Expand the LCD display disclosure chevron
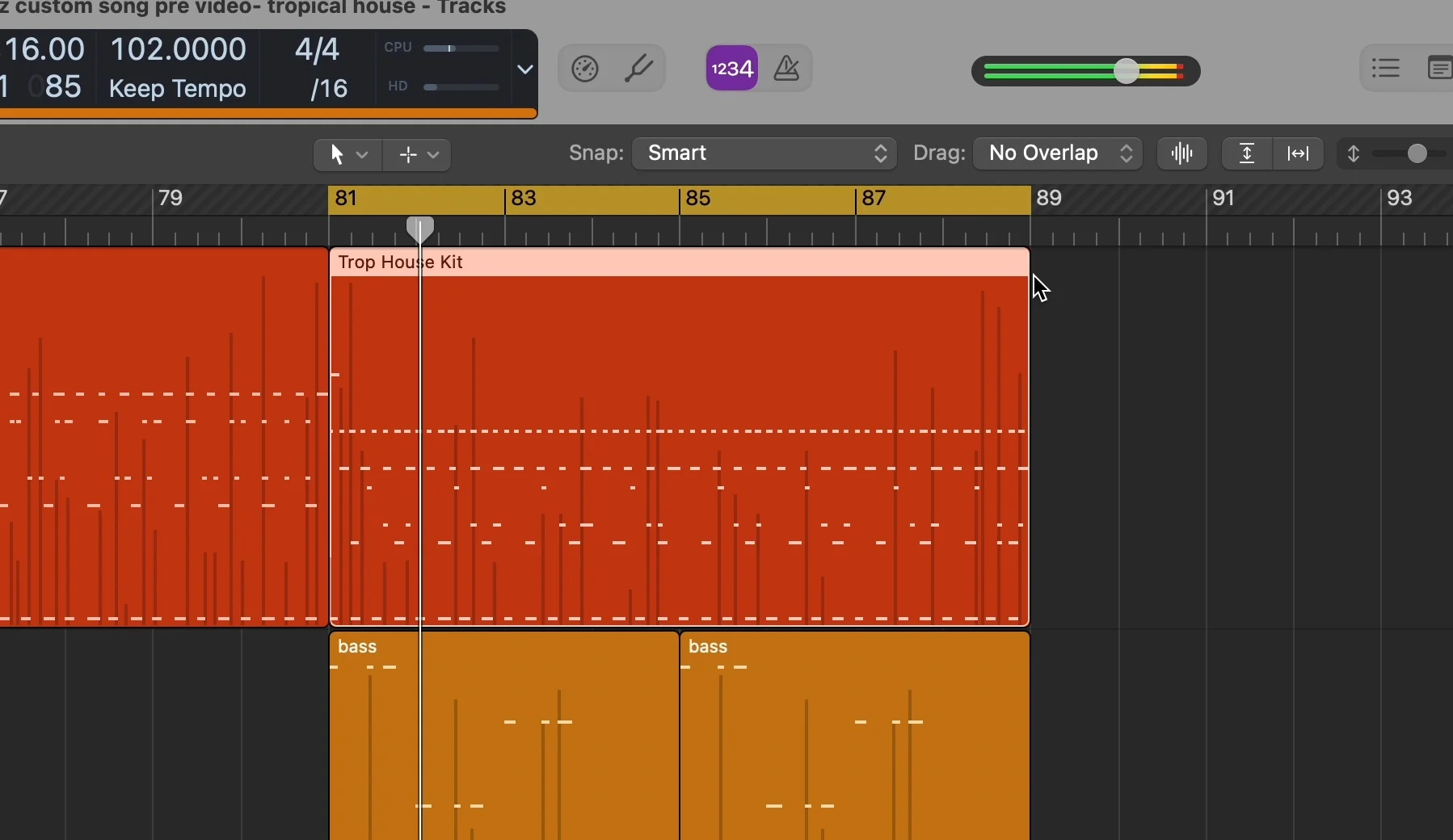Screen dimensions: 1453x840 point(524,70)
